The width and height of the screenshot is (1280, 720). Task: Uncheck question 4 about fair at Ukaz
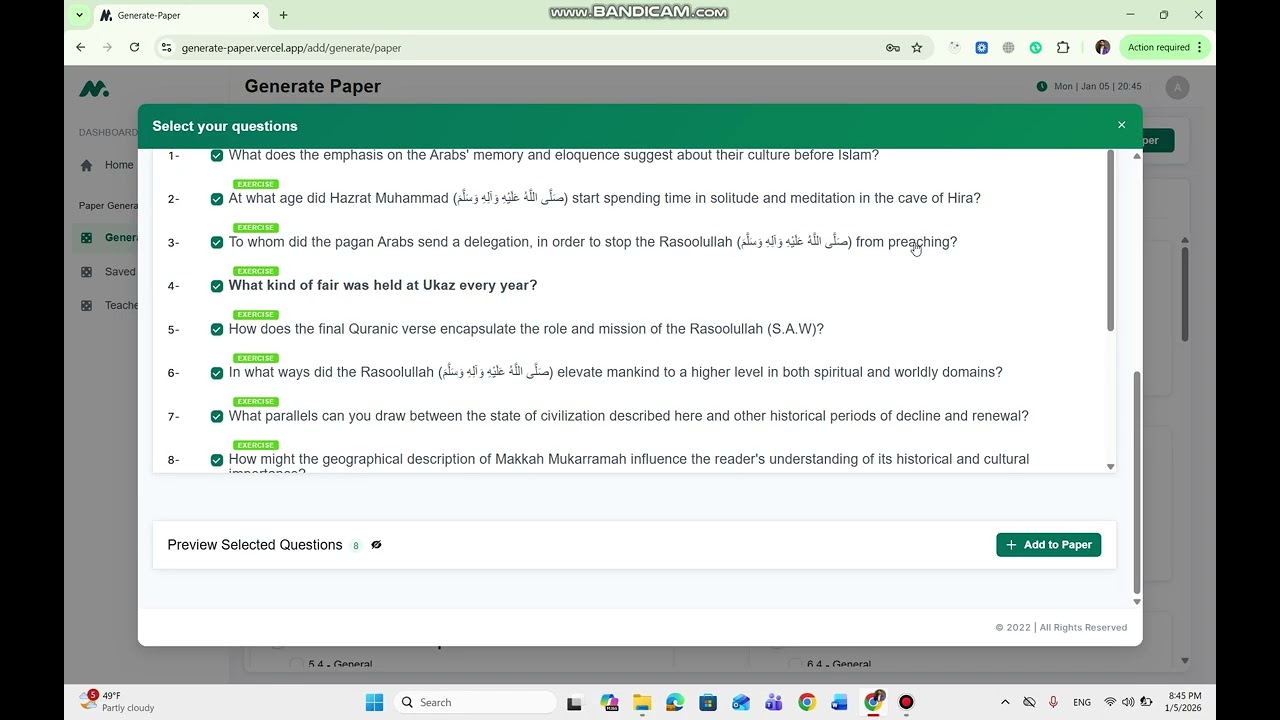[217, 286]
